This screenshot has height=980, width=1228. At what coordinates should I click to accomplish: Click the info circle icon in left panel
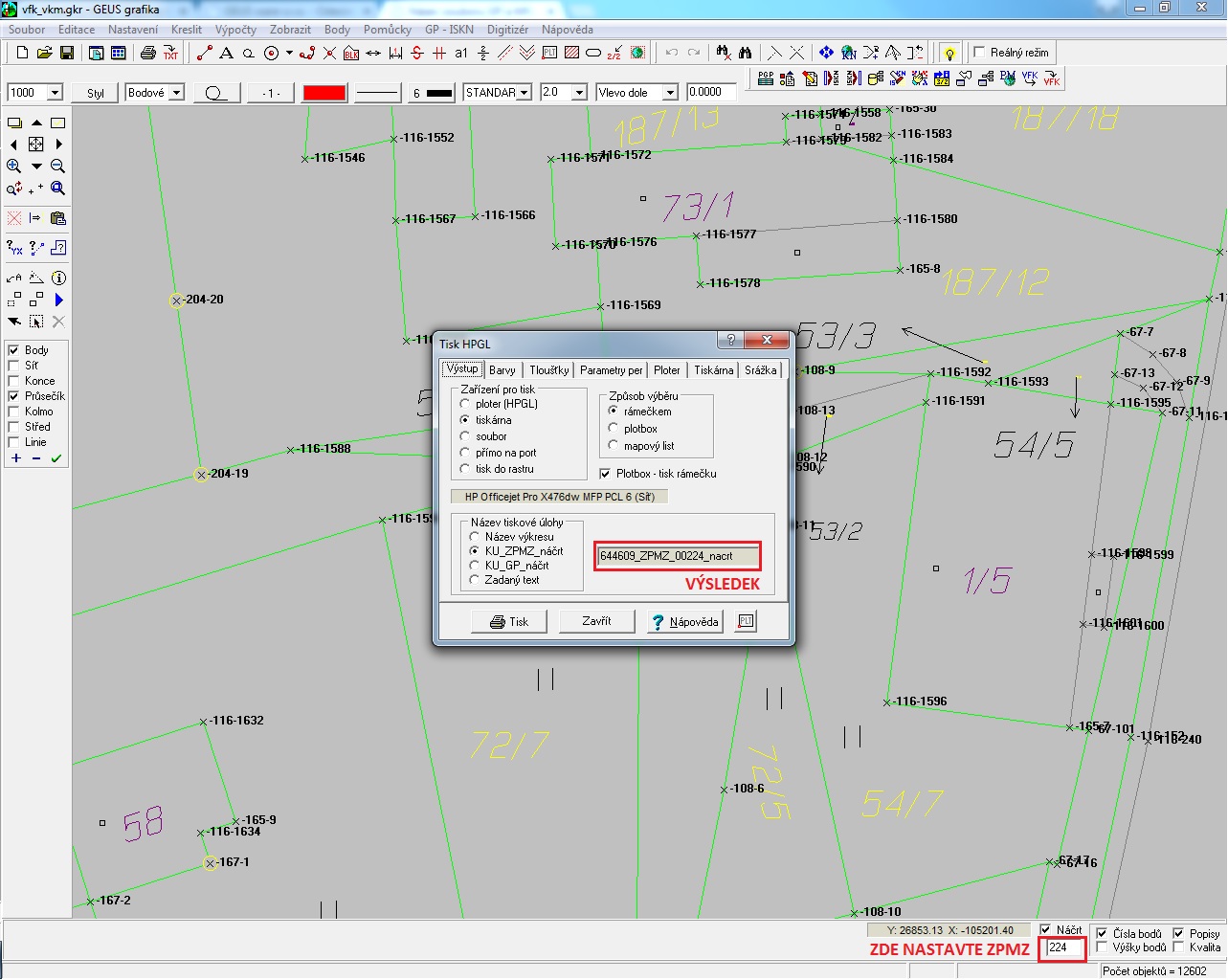58,278
